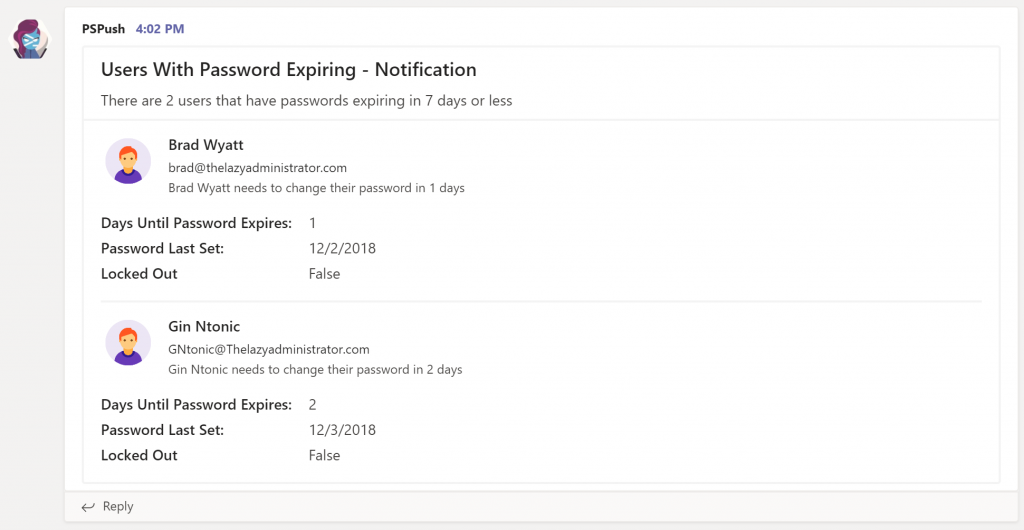Click the 4:02 PM message timestamp
The image size is (1024, 530).
pyautogui.click(x=160, y=29)
